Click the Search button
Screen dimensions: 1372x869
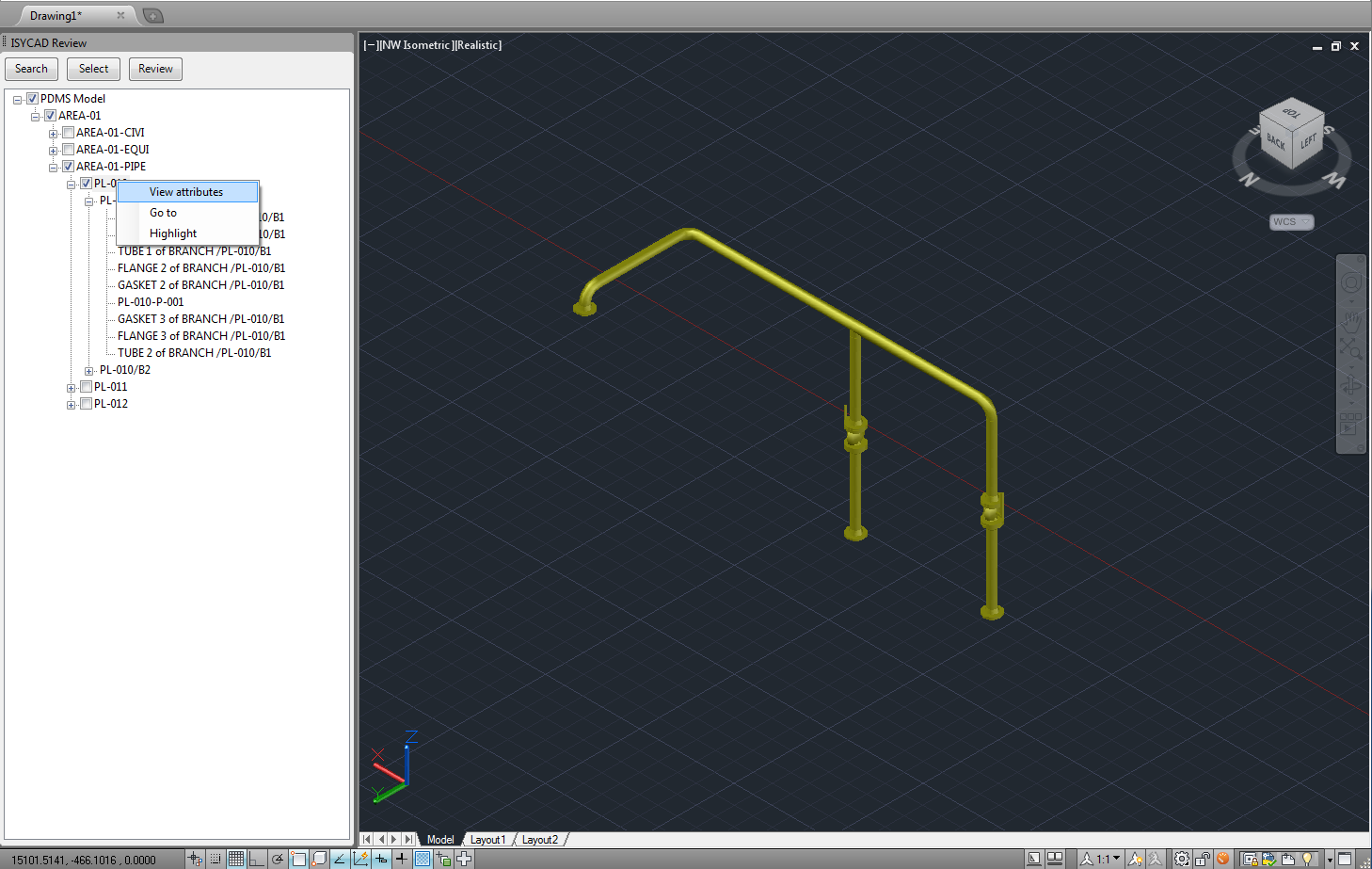(31, 69)
